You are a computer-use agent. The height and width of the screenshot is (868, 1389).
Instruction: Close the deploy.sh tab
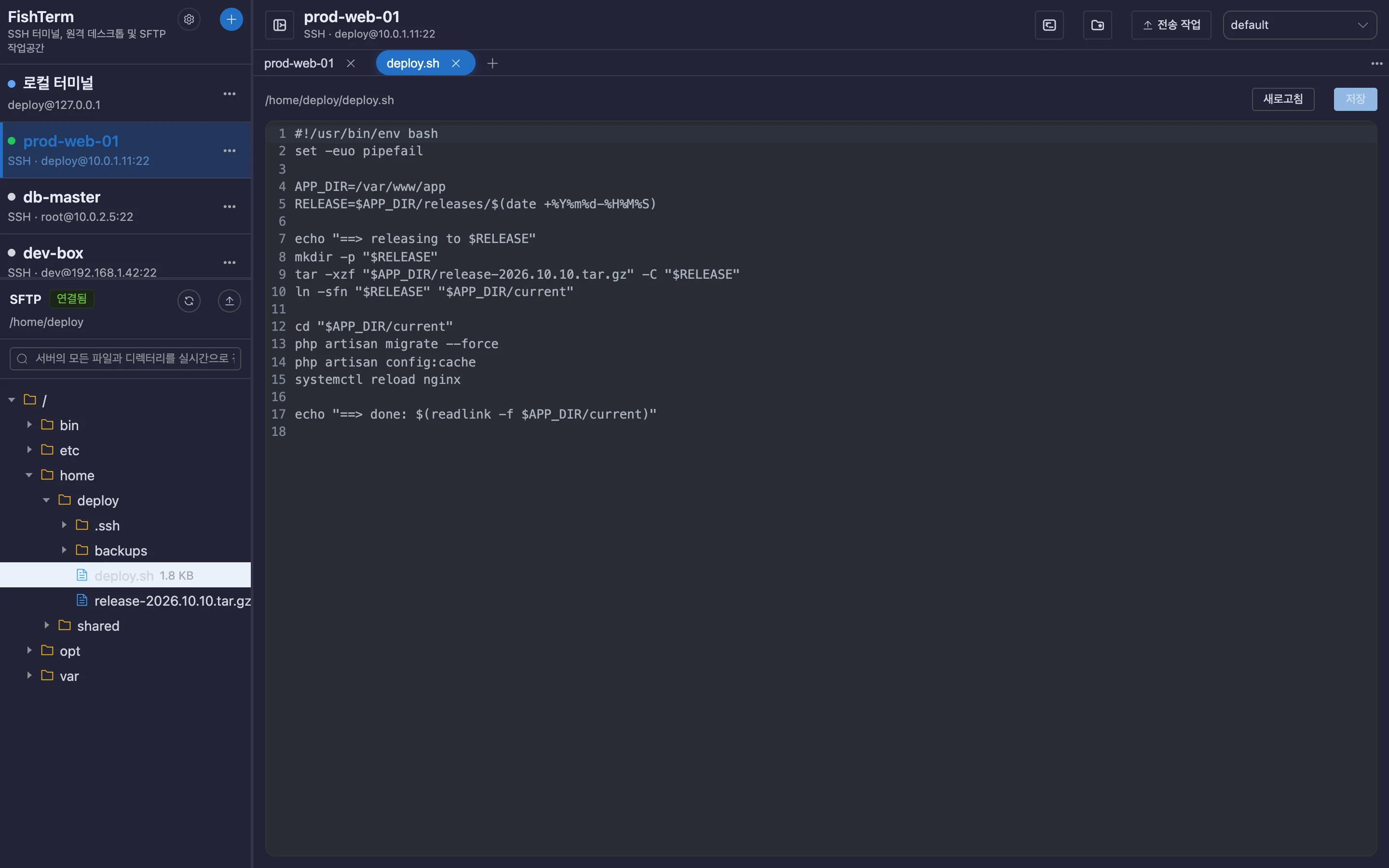(x=456, y=63)
